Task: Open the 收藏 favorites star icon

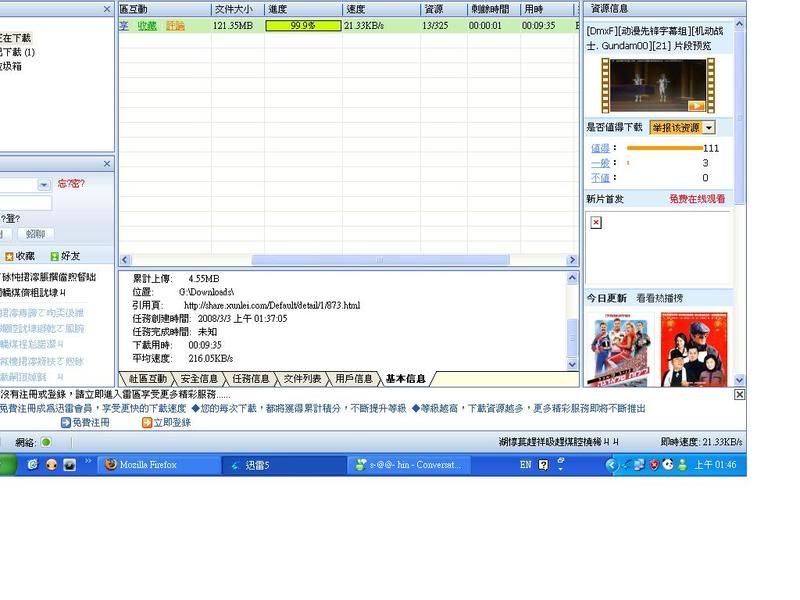Action: point(9,256)
